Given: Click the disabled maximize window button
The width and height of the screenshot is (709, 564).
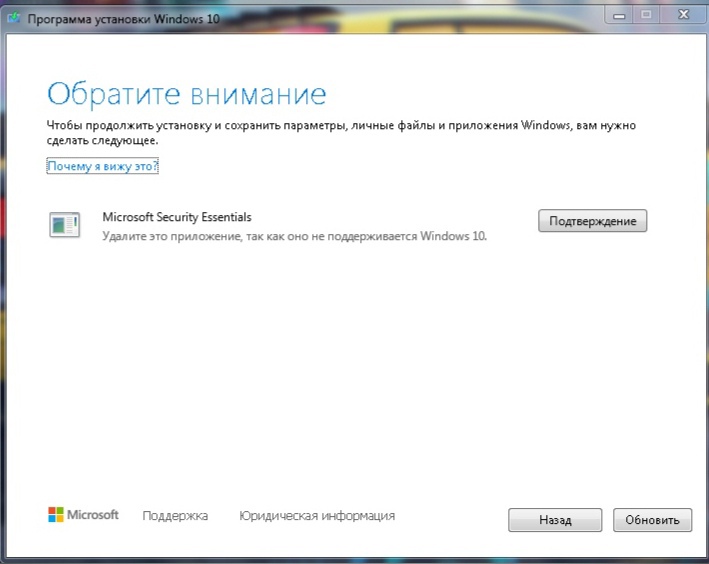Looking at the screenshot, I should (x=646, y=15).
